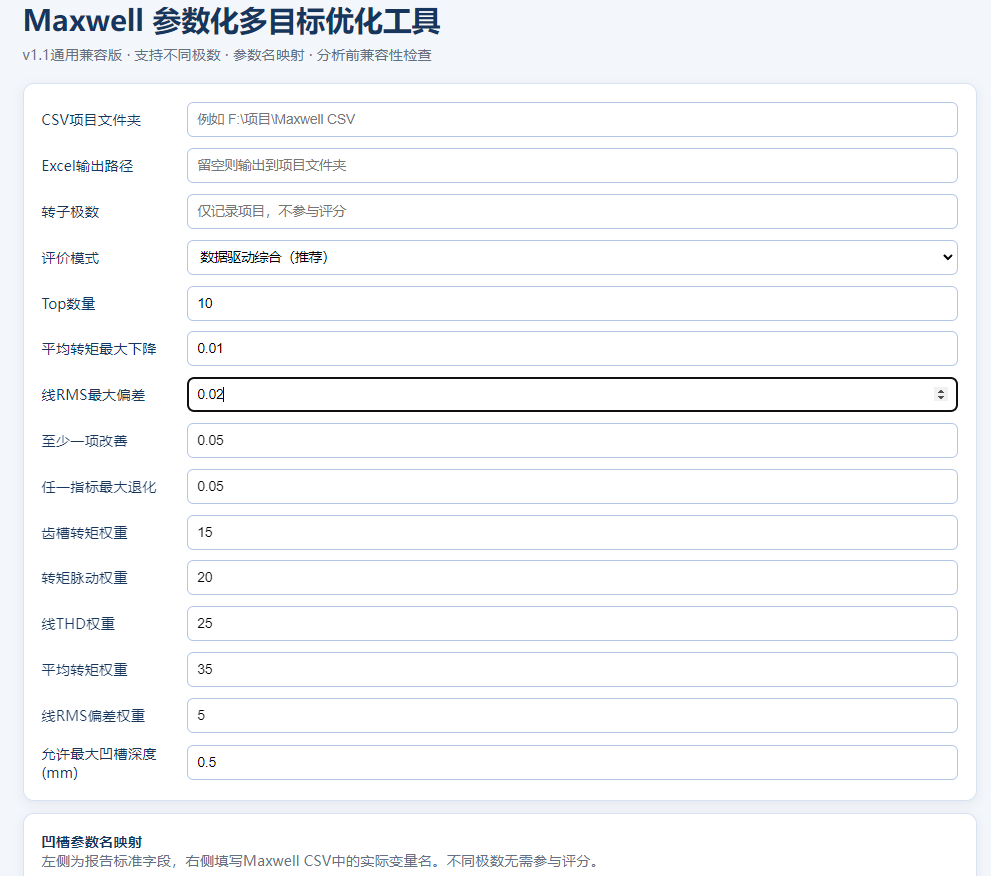Click the 线RMS最大偏差 label
This screenshot has width=991, height=876.
93,395
